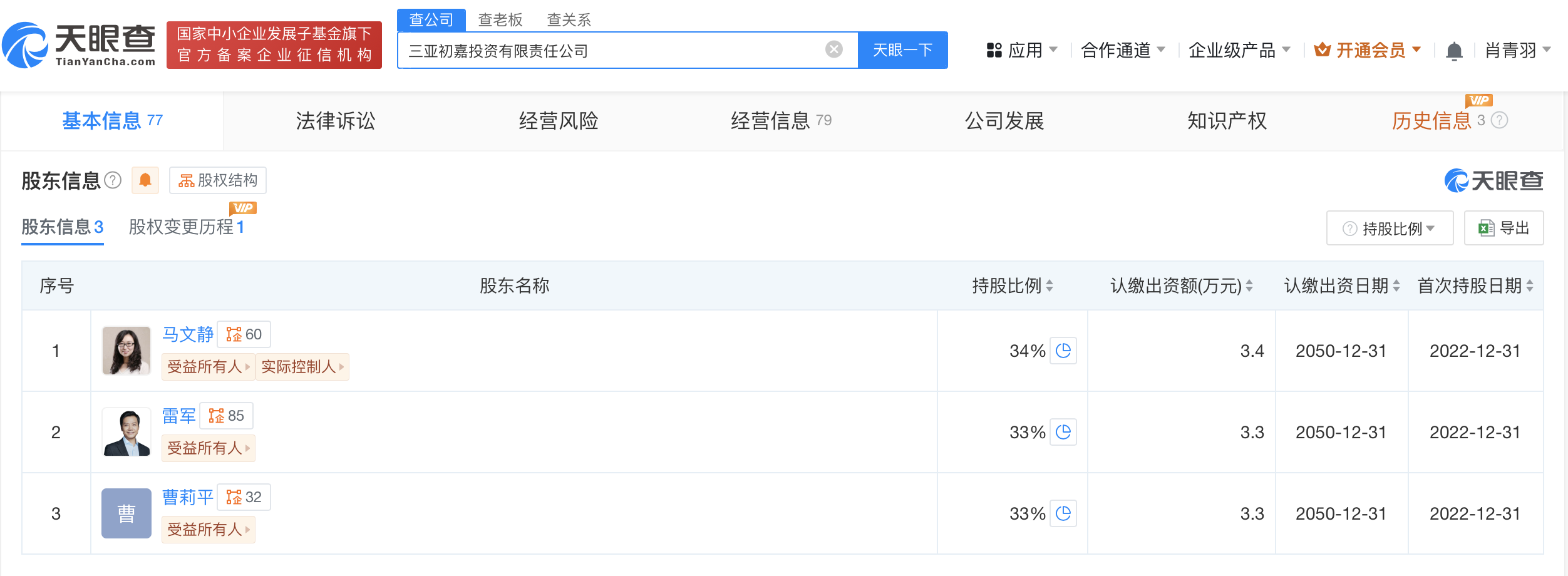Expand the 应用 dropdown menu

pyautogui.click(x=1053, y=49)
